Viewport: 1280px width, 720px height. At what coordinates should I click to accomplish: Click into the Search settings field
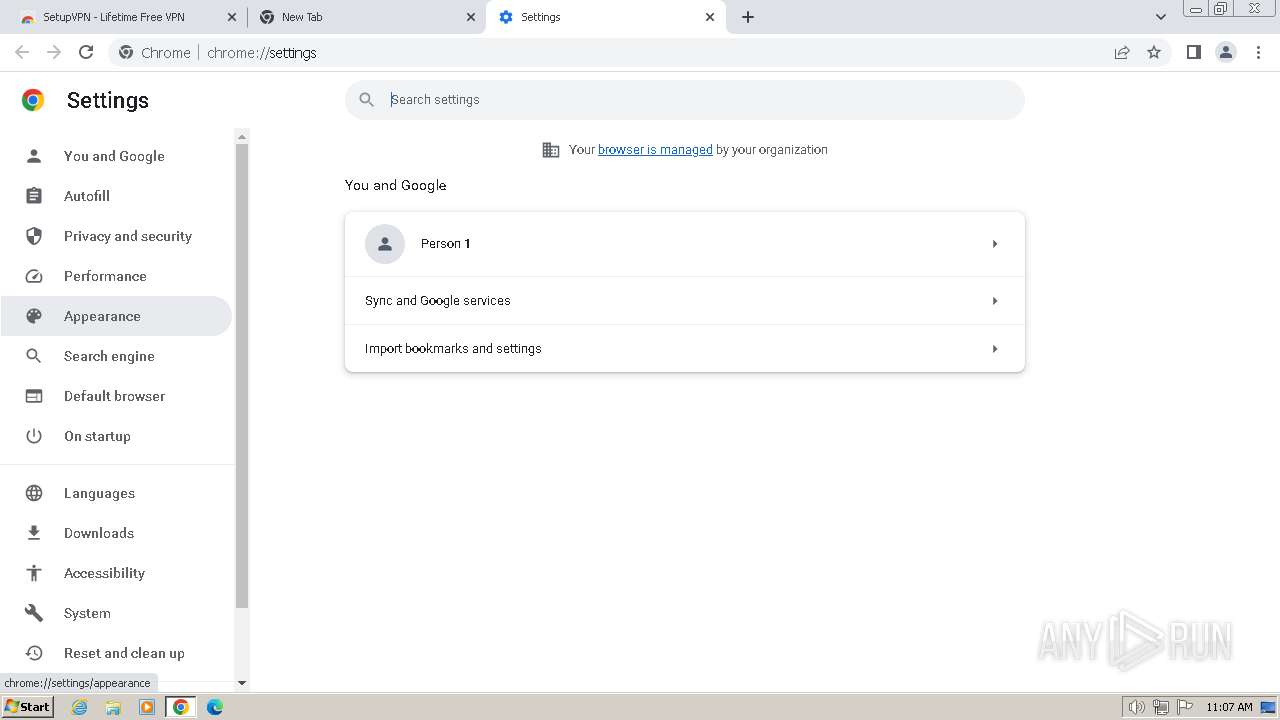tap(685, 100)
